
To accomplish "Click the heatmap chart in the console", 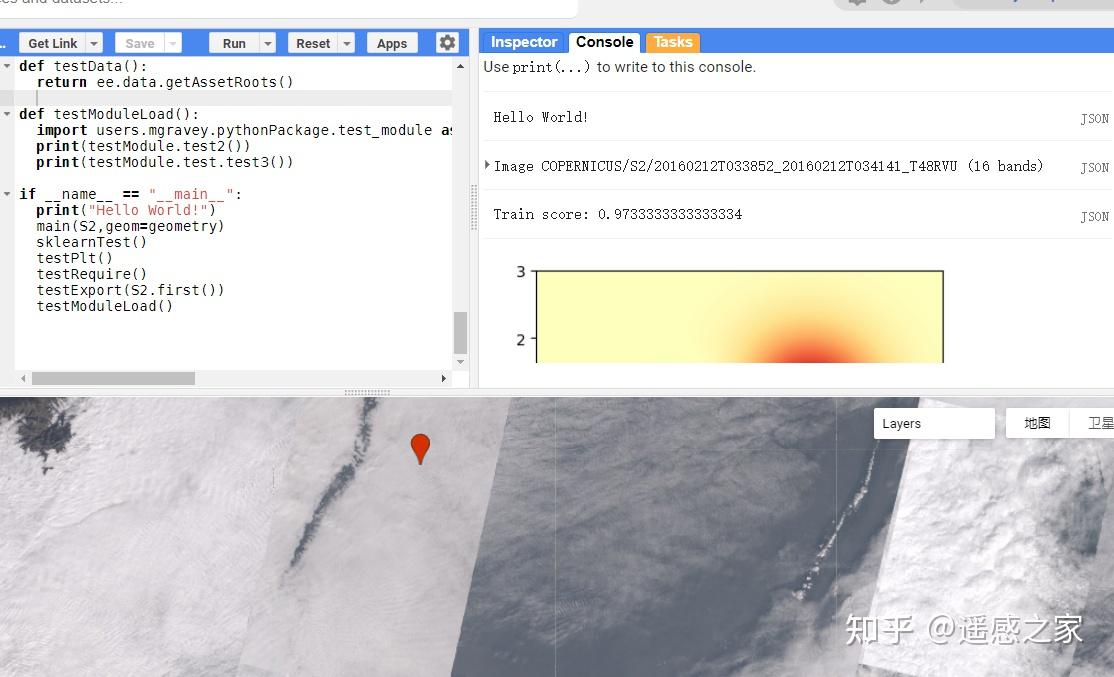I will click(740, 315).
